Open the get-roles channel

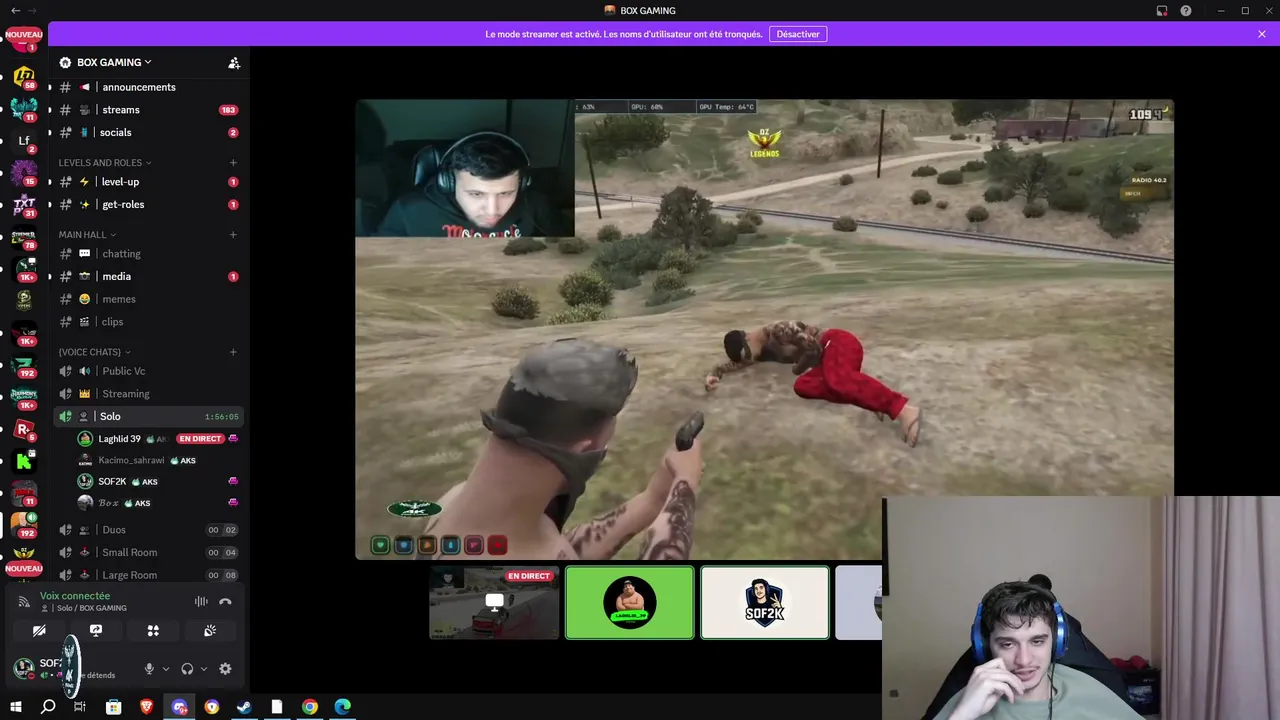[147, 204]
